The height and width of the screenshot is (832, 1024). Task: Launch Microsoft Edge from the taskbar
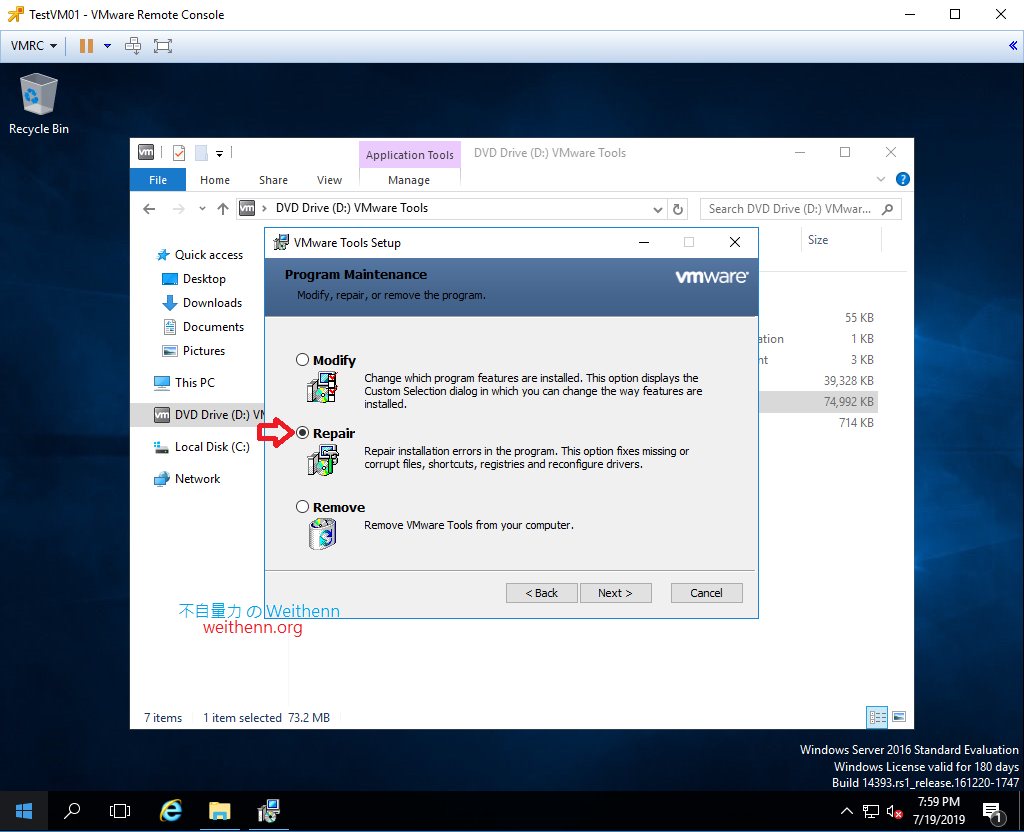pos(169,811)
